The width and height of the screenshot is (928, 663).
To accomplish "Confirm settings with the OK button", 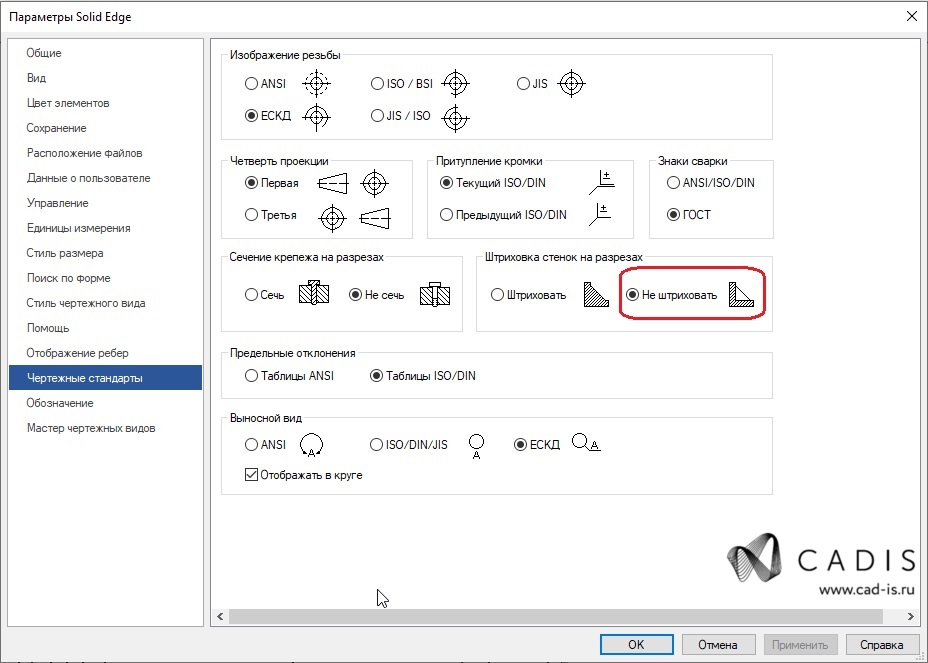I will 636,645.
